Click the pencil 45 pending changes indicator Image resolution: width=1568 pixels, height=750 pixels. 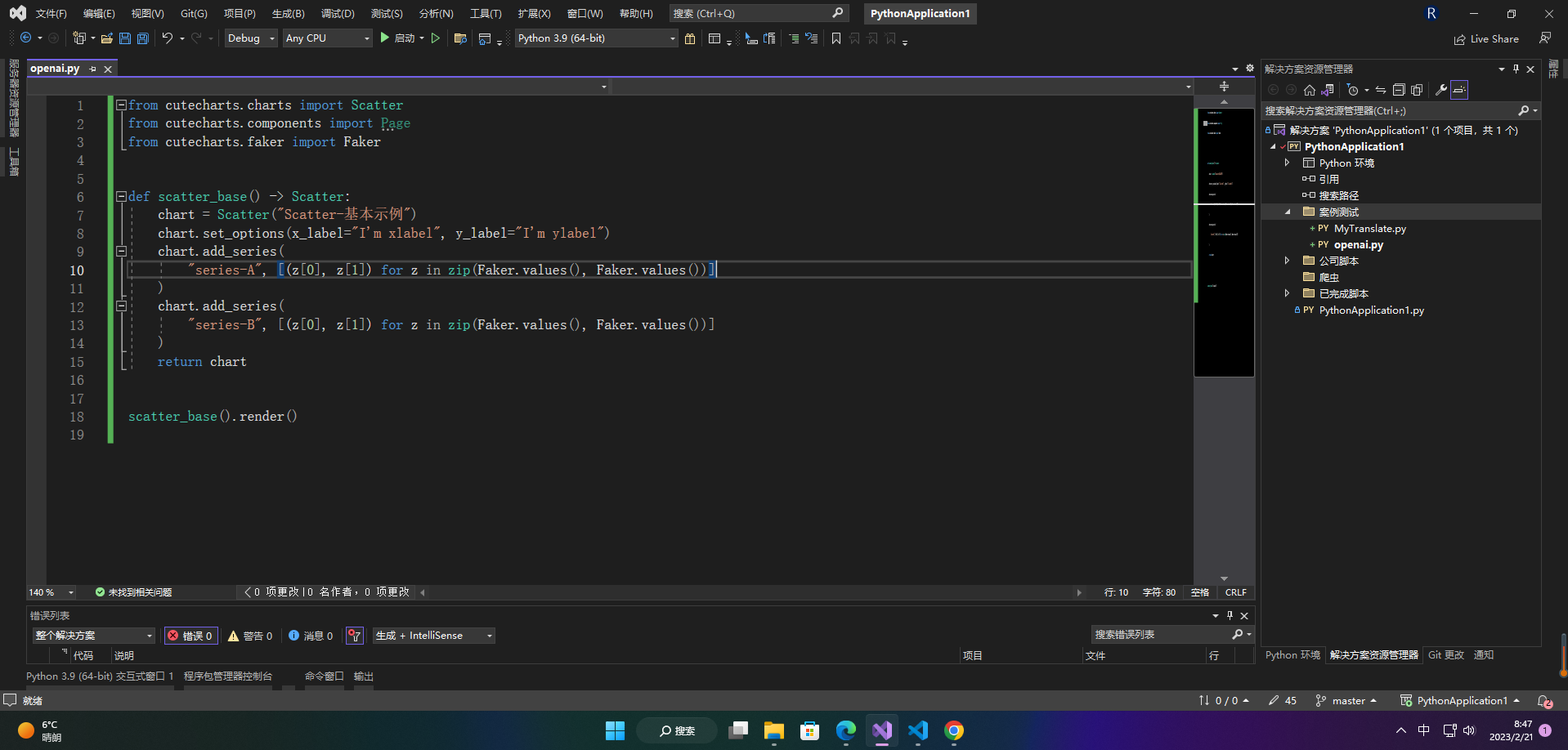coord(1283,701)
